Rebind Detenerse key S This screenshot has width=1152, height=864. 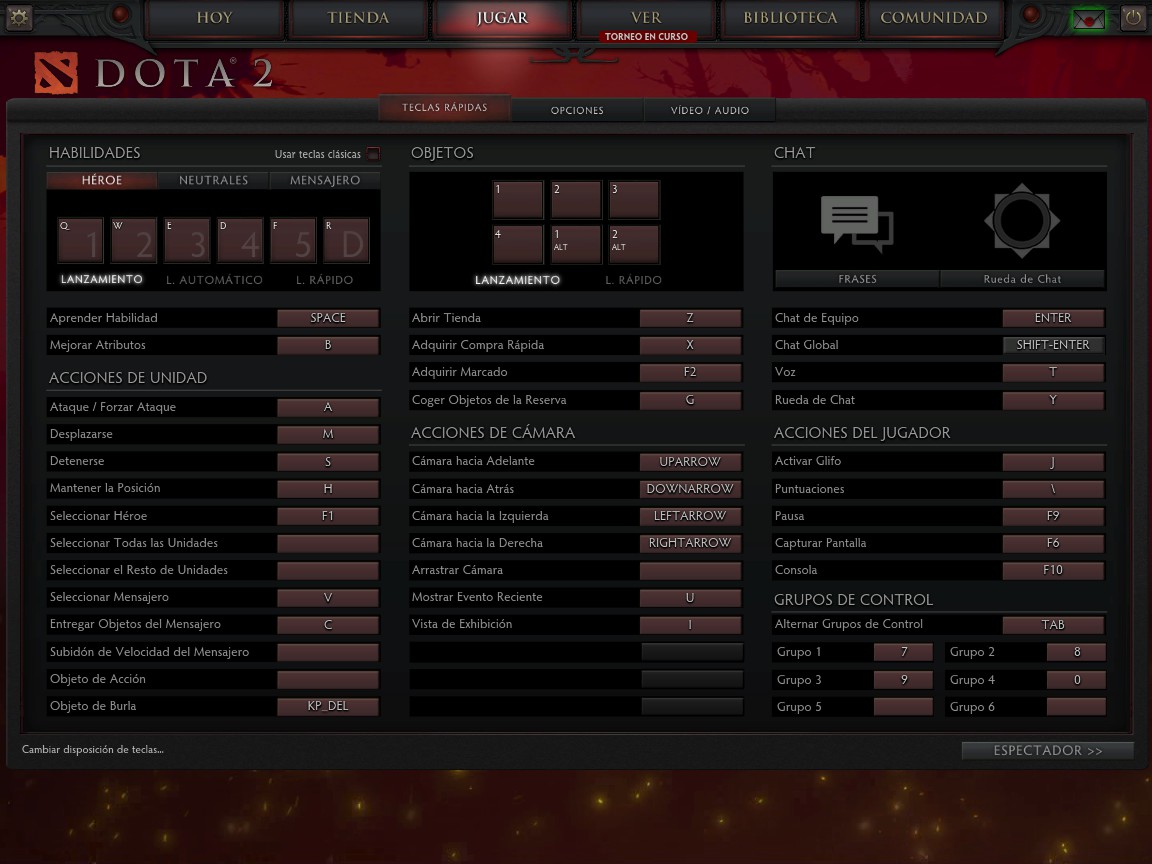328,461
